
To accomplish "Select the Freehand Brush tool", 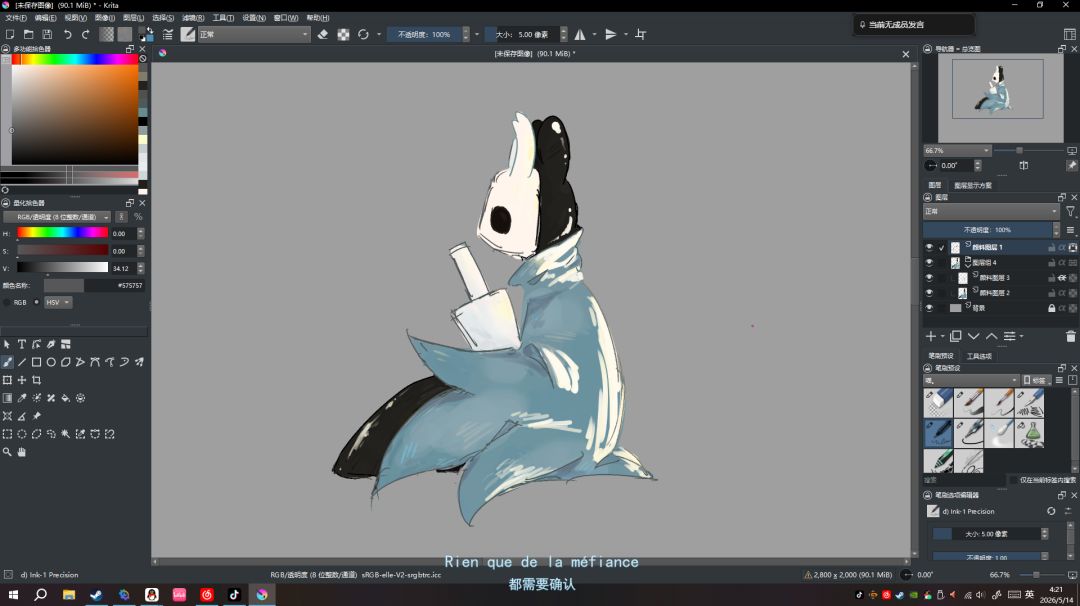I will (8, 362).
